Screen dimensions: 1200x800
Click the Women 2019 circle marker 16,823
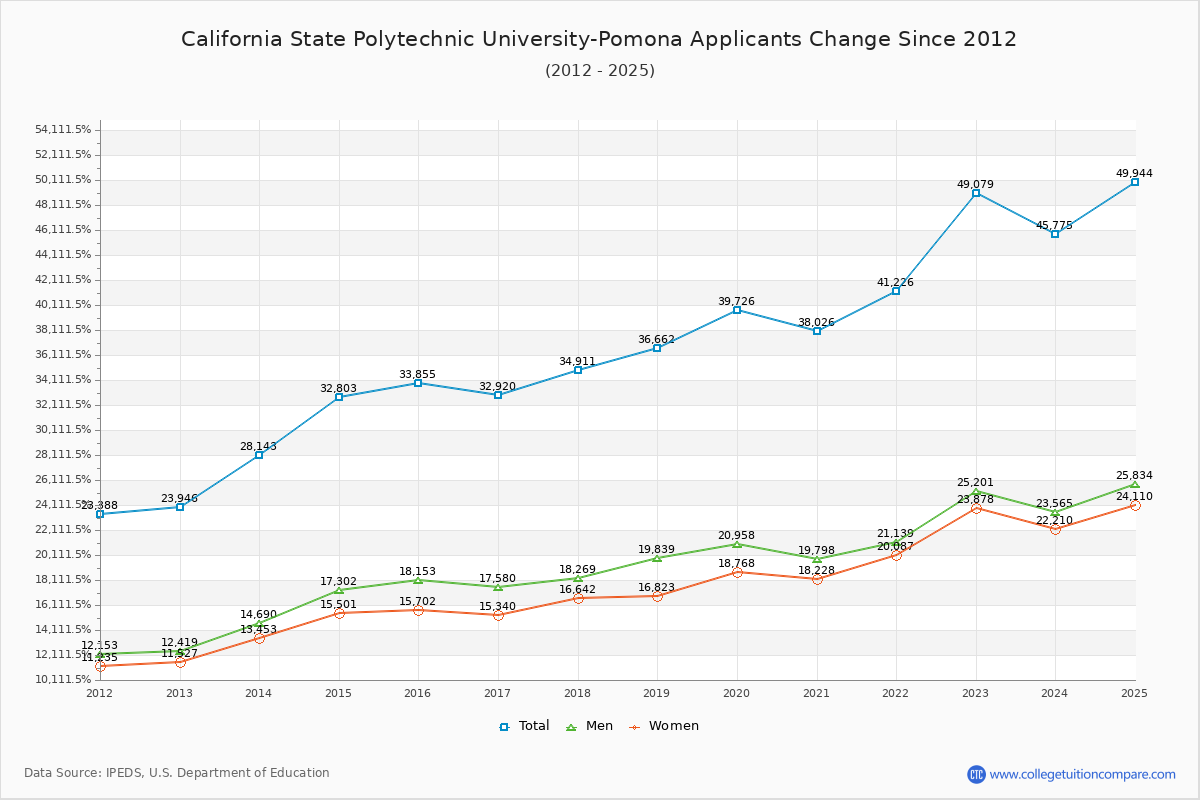pyautogui.click(x=657, y=596)
